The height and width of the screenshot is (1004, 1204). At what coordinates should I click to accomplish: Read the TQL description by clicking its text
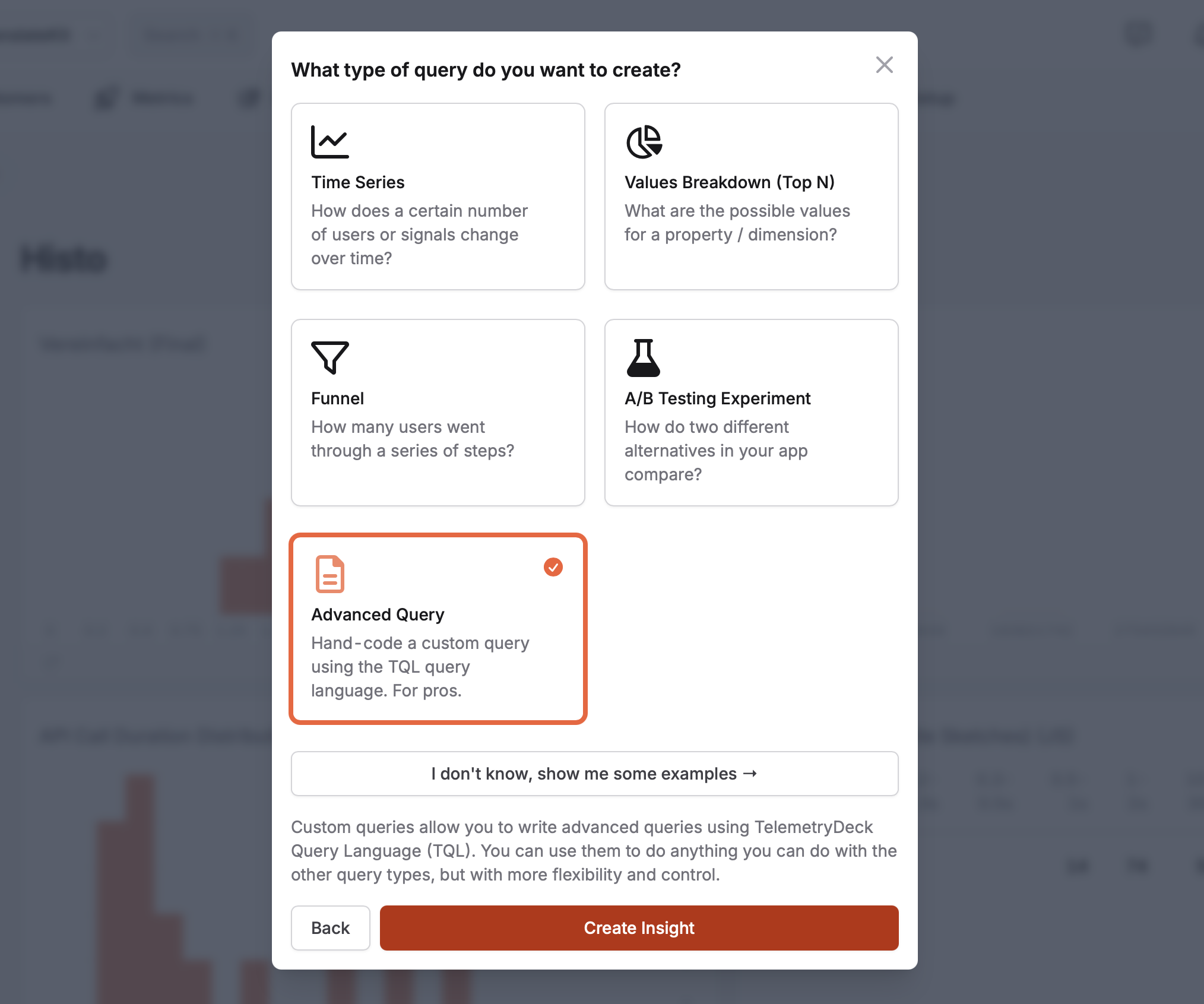[x=594, y=850]
